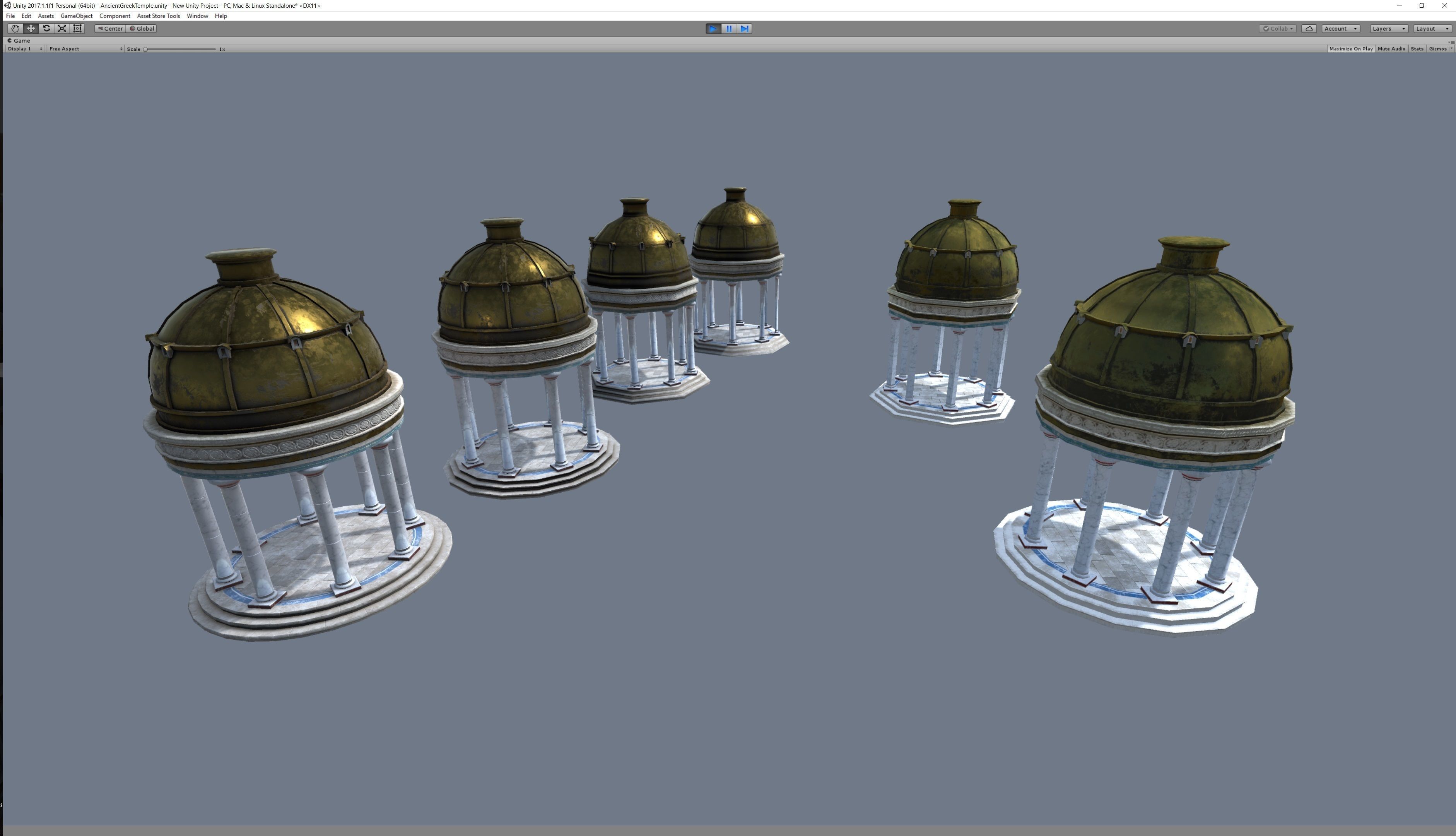Open the GameObject menu
The height and width of the screenshot is (836, 1456).
[x=76, y=16]
